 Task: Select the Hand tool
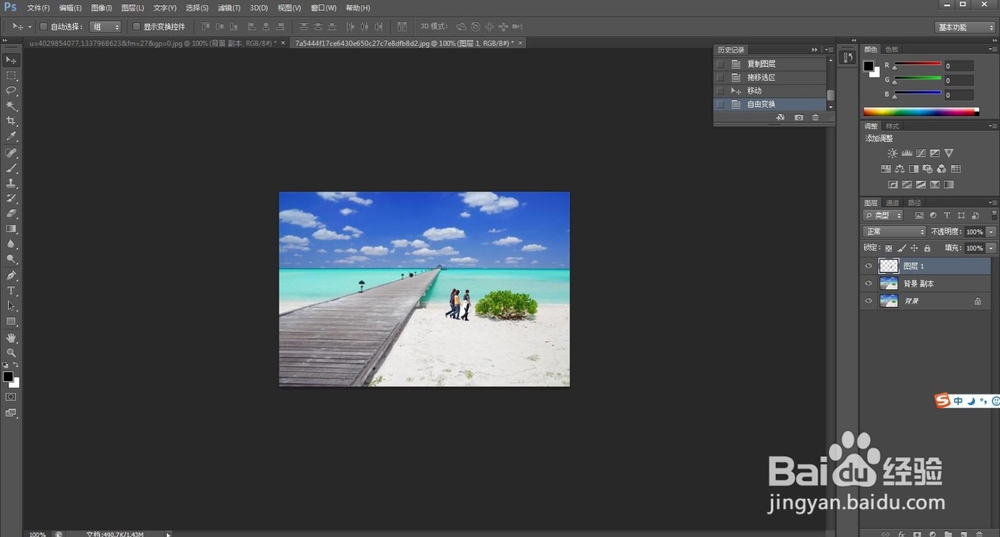click(11, 338)
